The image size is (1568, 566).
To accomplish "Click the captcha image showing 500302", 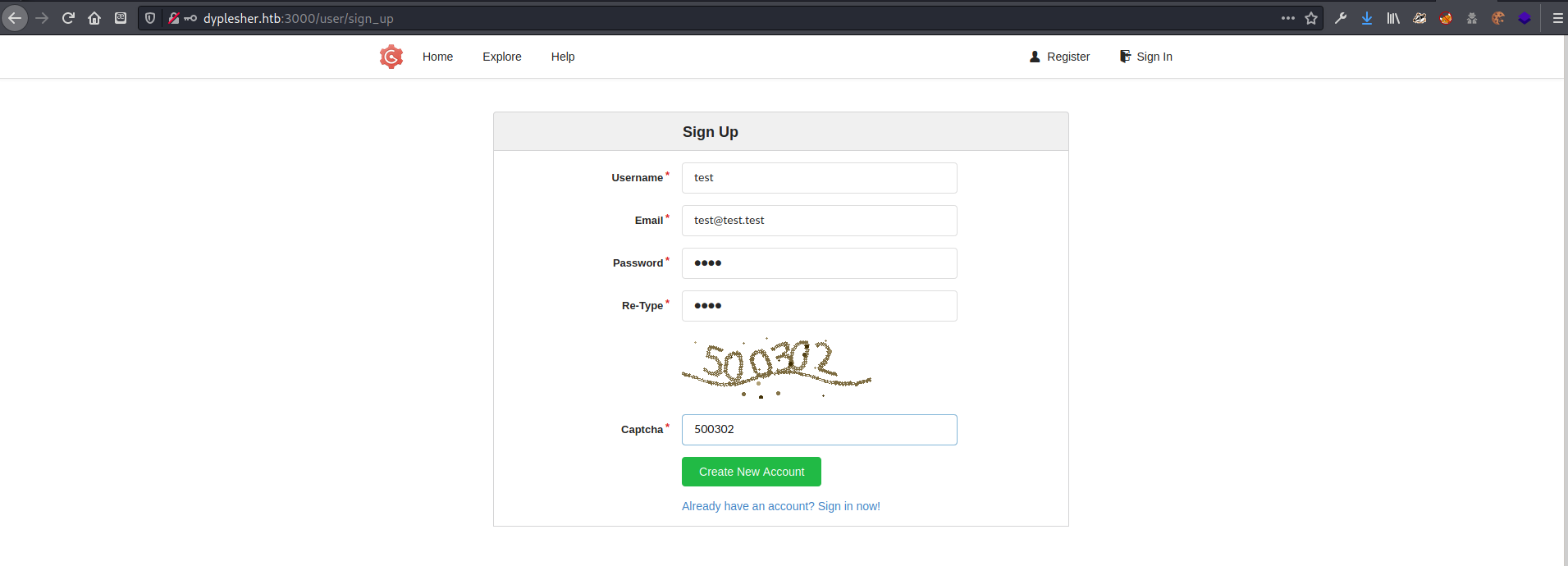I will pyautogui.click(x=775, y=367).
